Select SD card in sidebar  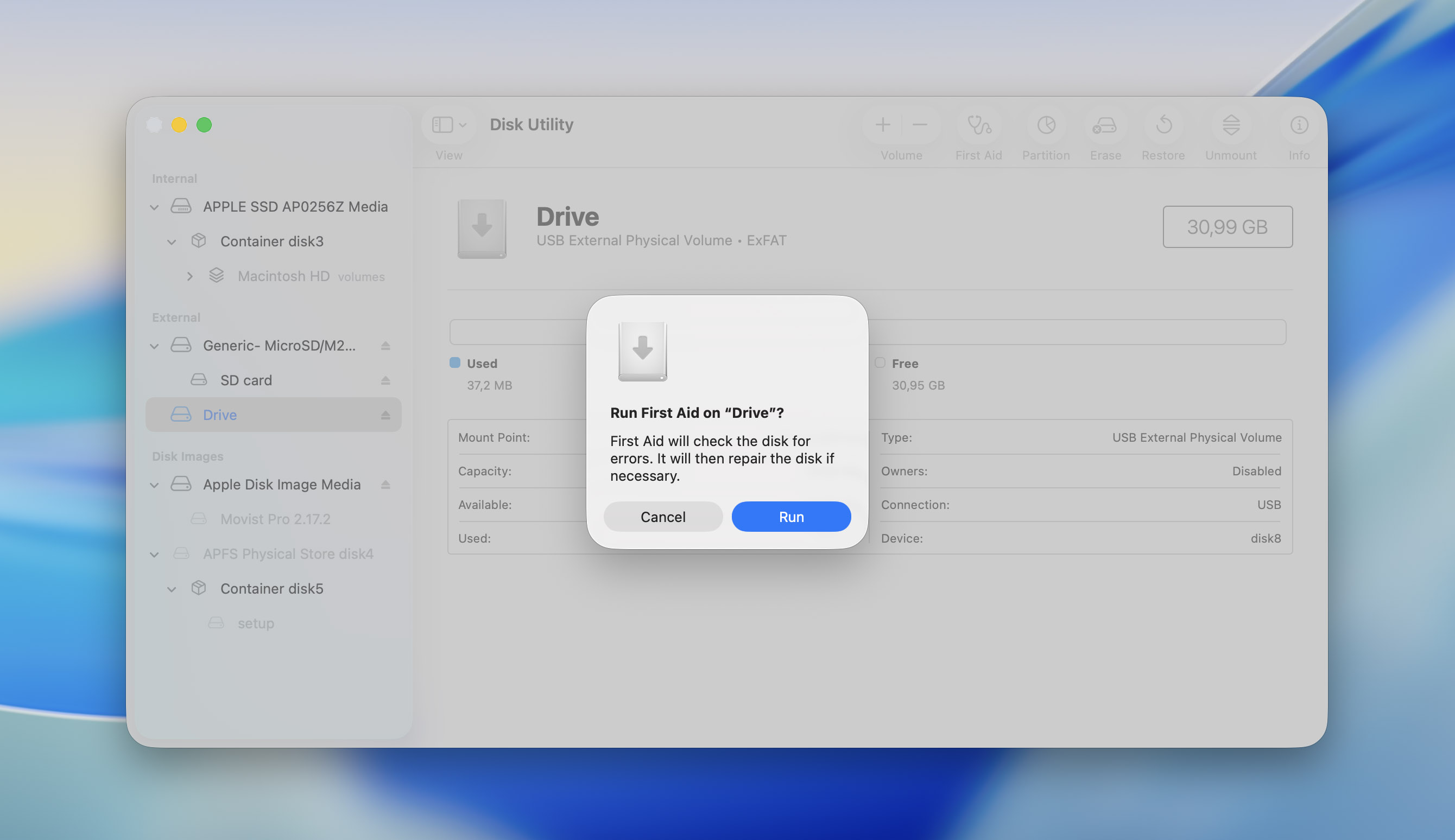click(x=273, y=380)
